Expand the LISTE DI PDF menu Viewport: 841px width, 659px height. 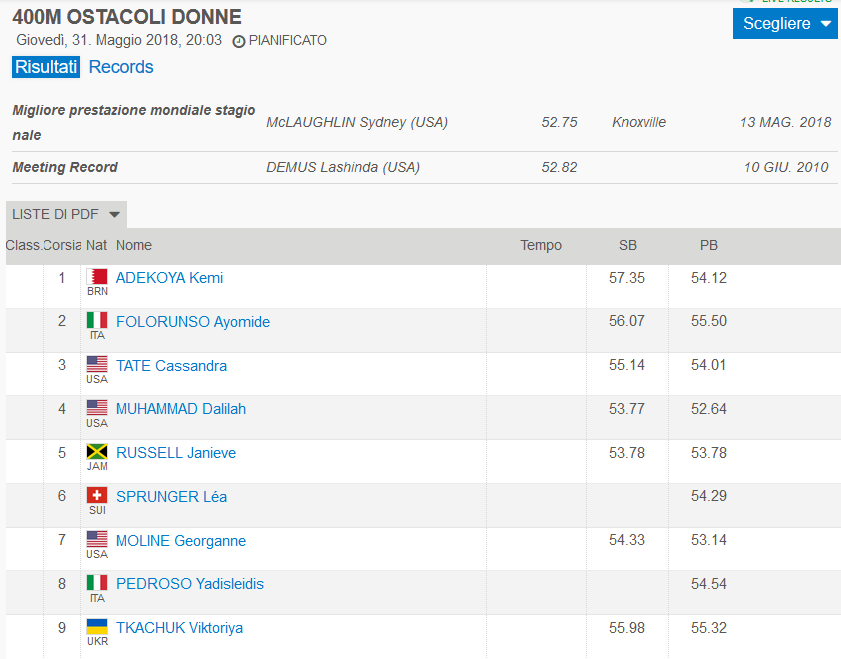click(x=66, y=214)
